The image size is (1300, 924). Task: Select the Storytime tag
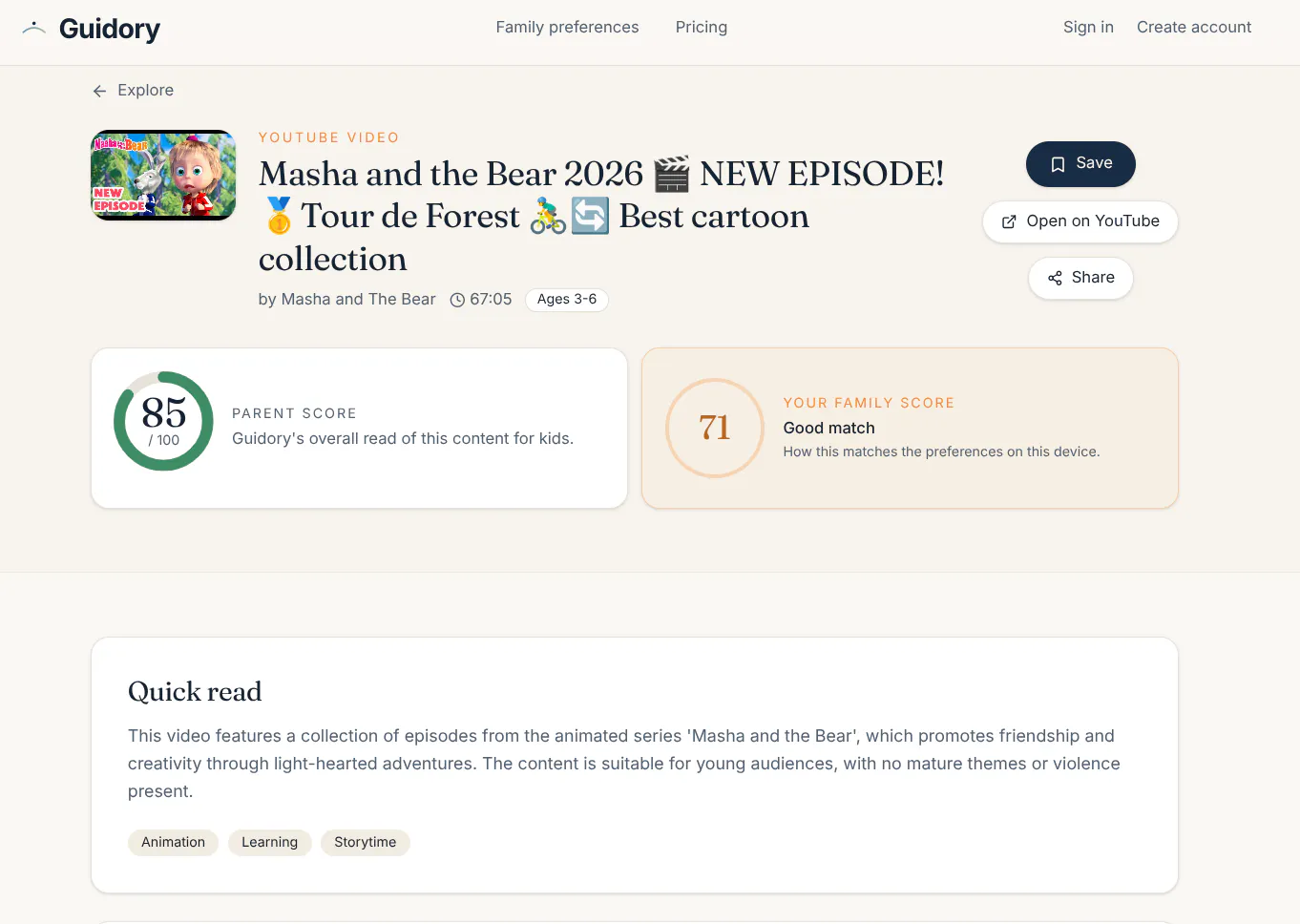[365, 842]
